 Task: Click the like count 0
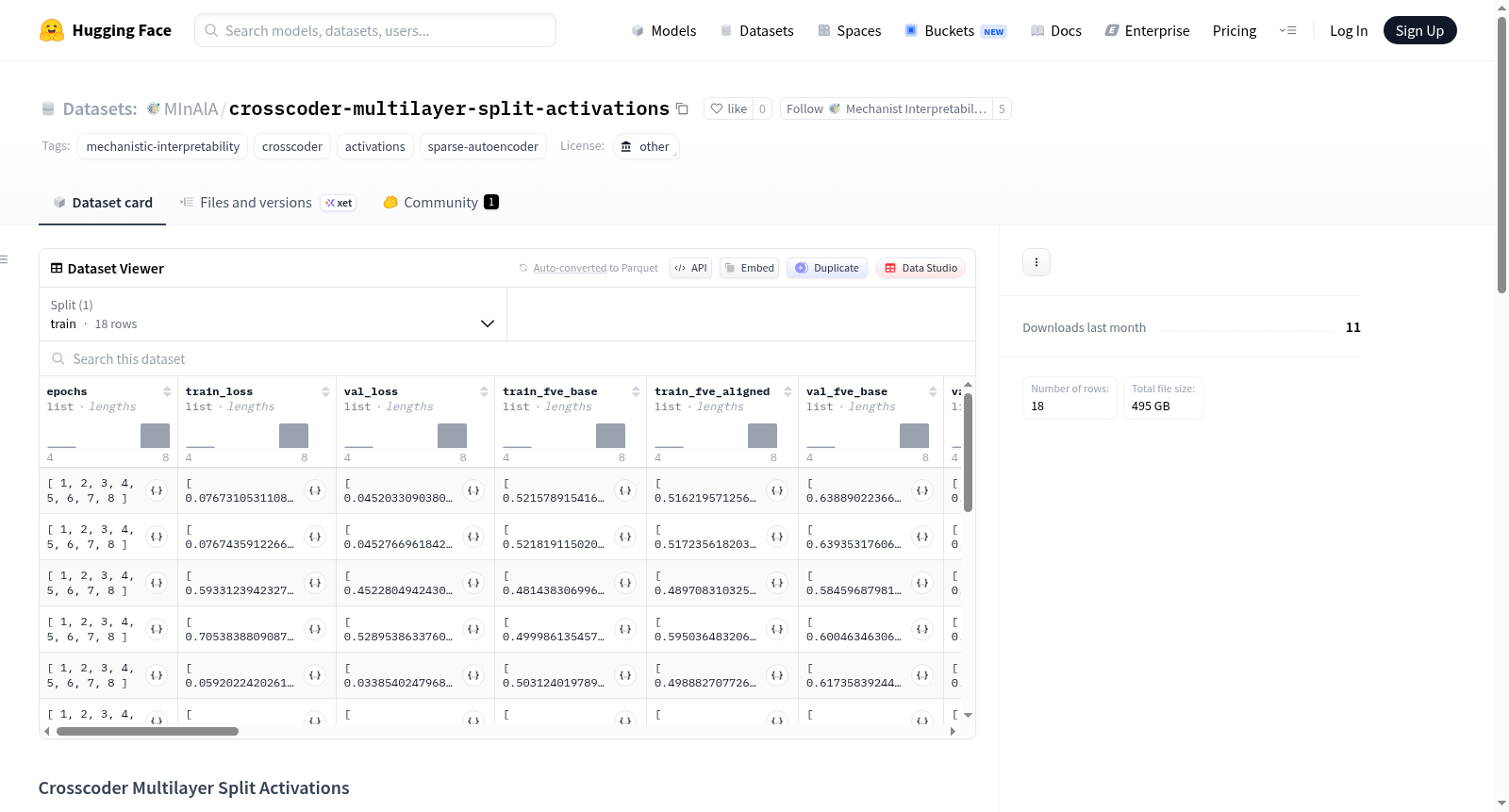762,108
